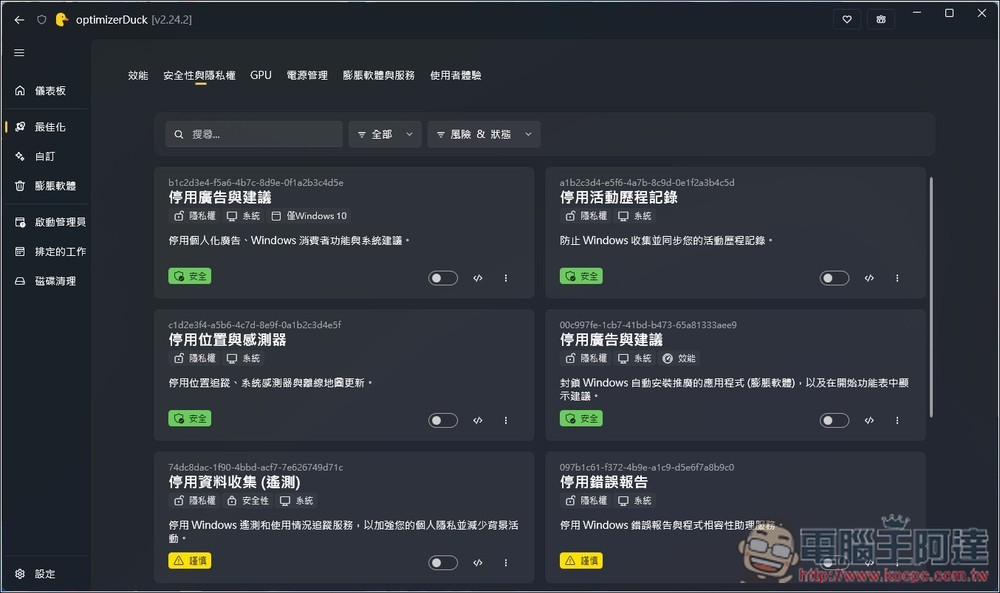Open 磁碟清理 disk cleanup

46,281
